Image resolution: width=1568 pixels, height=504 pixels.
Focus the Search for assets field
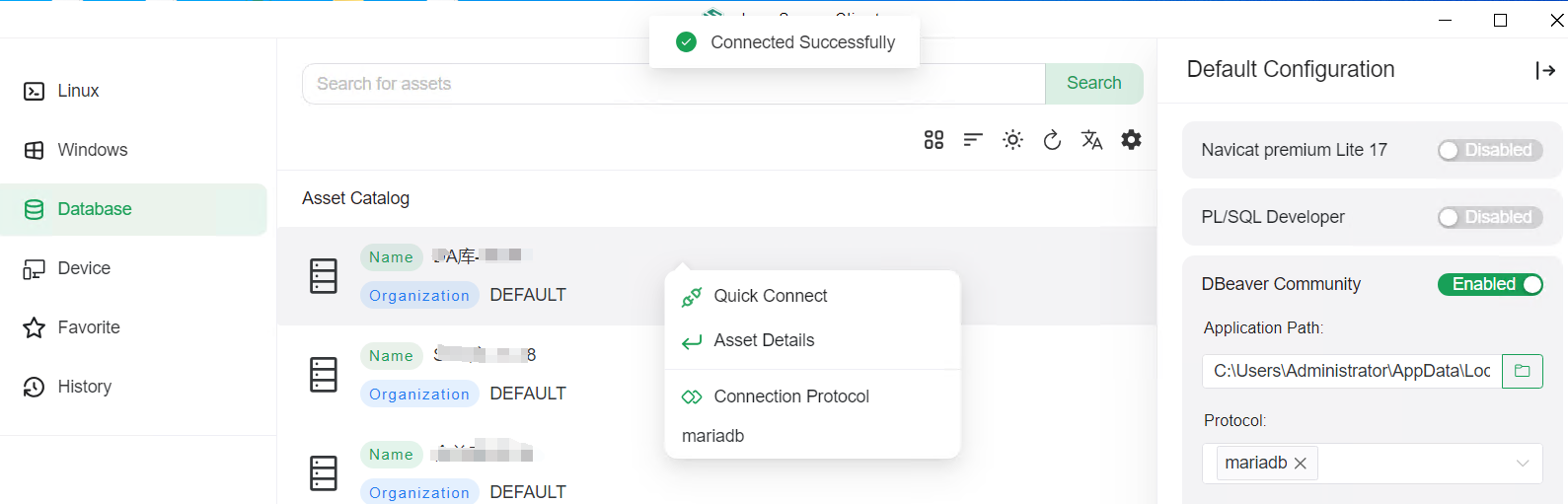point(674,84)
